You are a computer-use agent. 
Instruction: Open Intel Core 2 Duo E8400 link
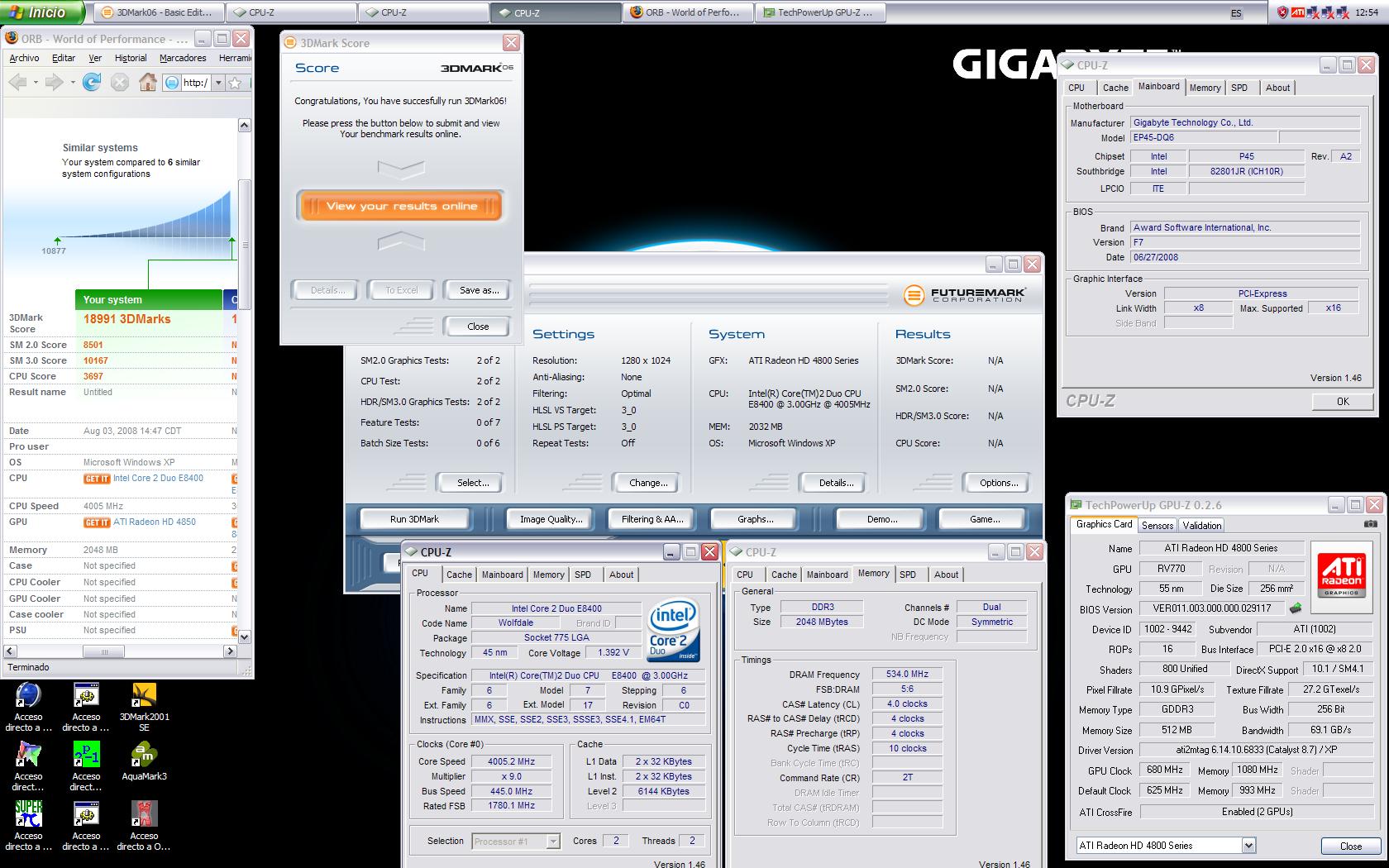[158, 478]
